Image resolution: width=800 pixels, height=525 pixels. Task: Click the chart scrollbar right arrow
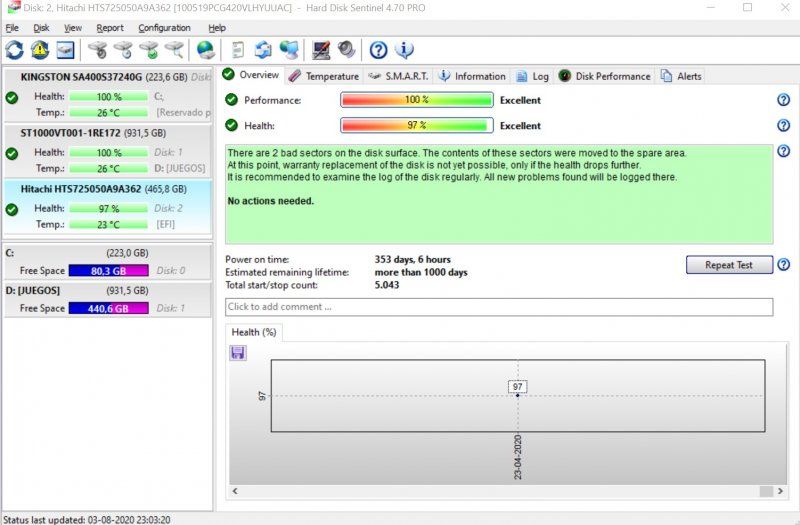780,491
